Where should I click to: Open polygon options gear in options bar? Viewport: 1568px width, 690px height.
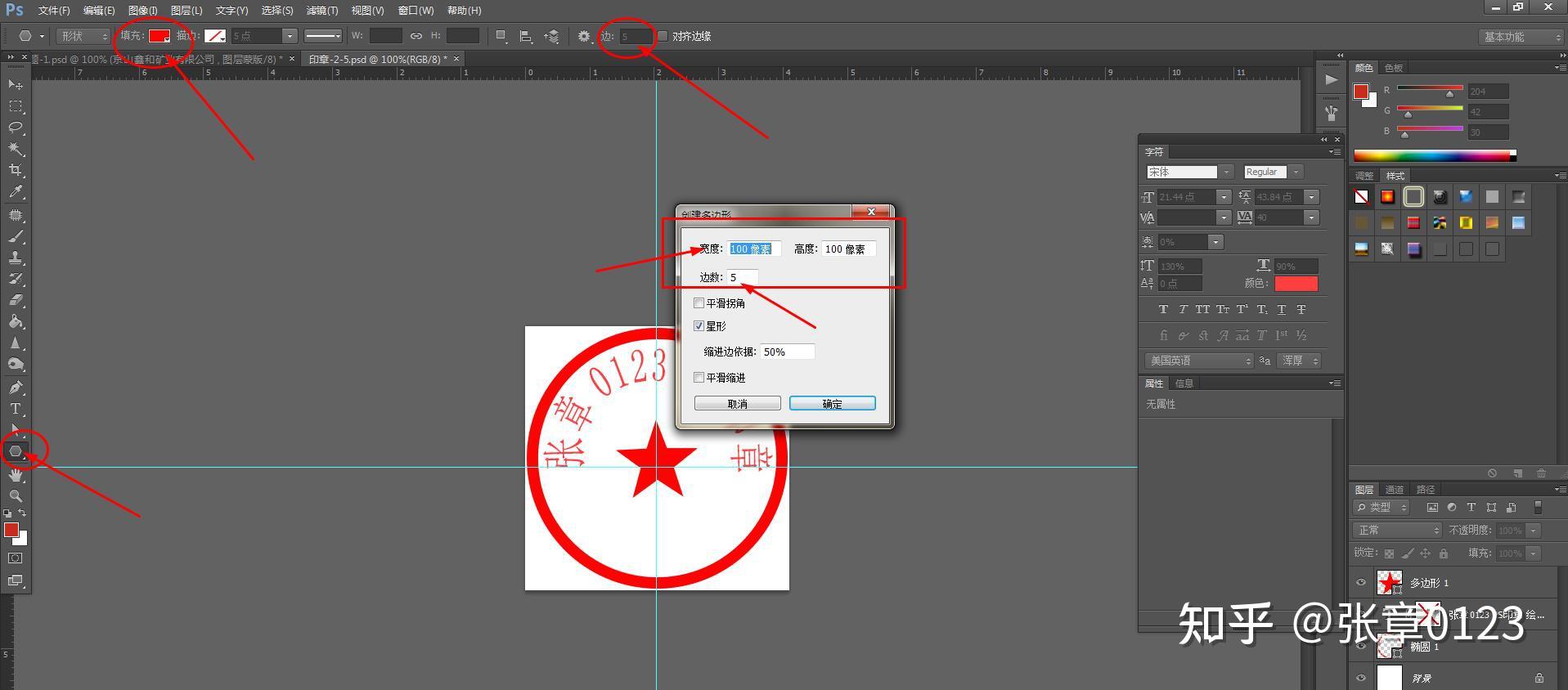pos(584,36)
